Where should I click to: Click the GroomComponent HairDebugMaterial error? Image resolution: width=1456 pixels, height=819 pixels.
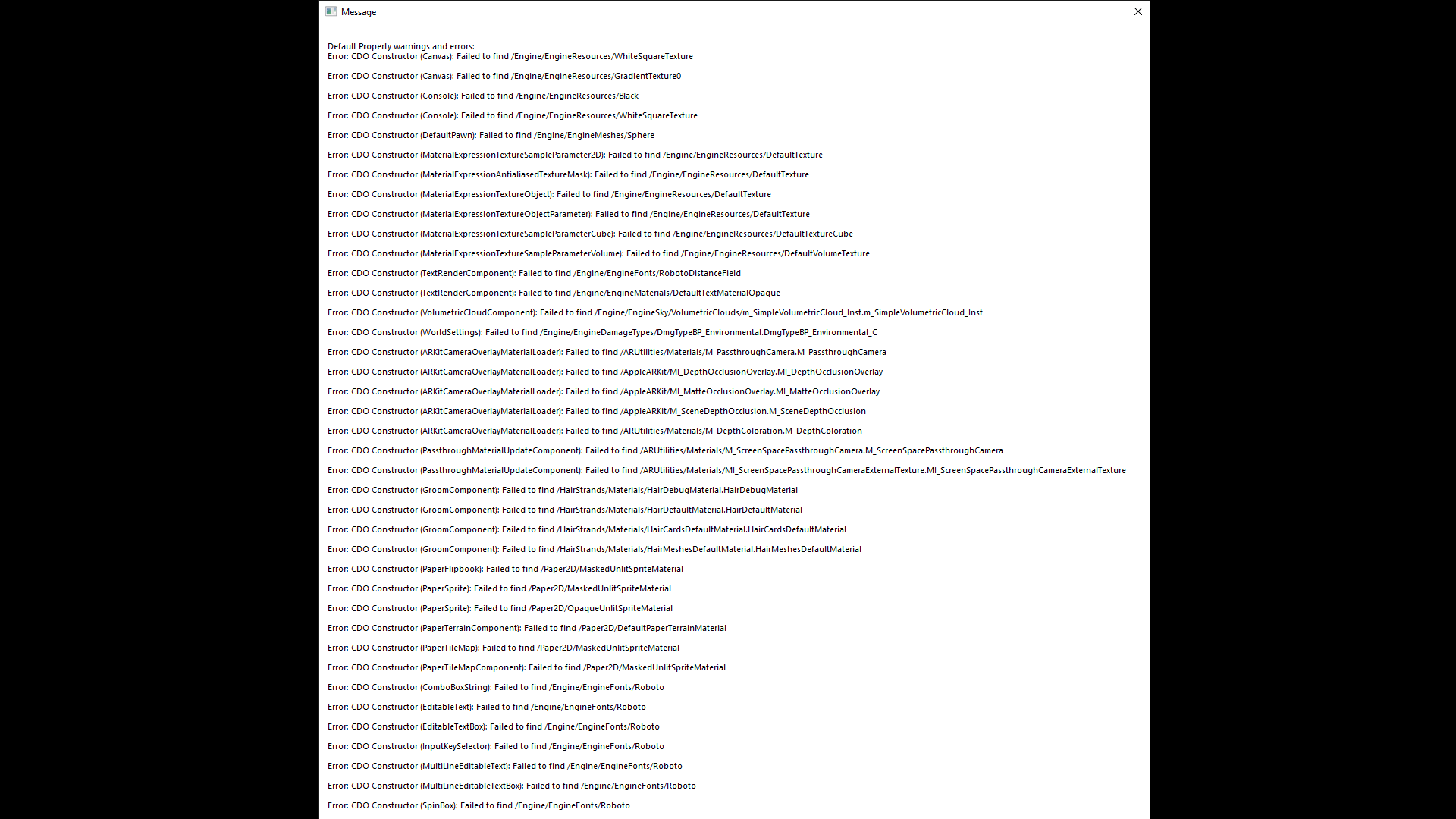(563, 490)
